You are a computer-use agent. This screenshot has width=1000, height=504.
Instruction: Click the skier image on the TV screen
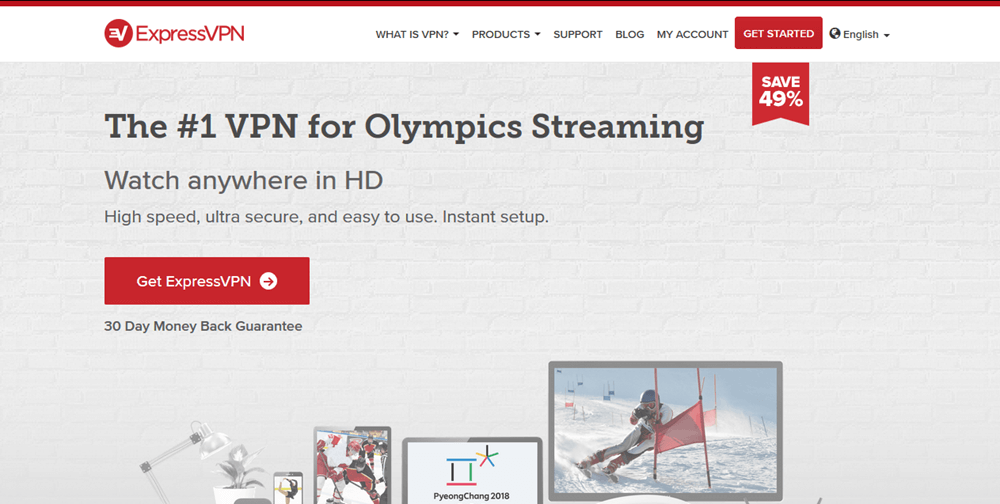[x=665, y=430]
